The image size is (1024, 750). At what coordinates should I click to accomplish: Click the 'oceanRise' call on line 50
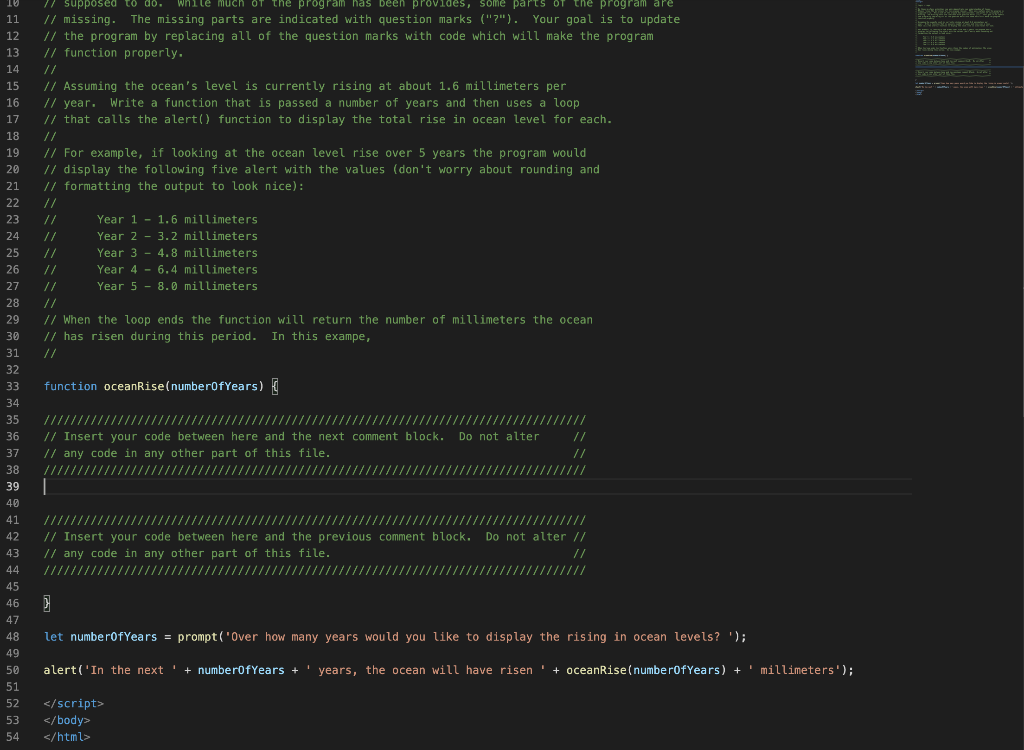[x=596, y=670]
